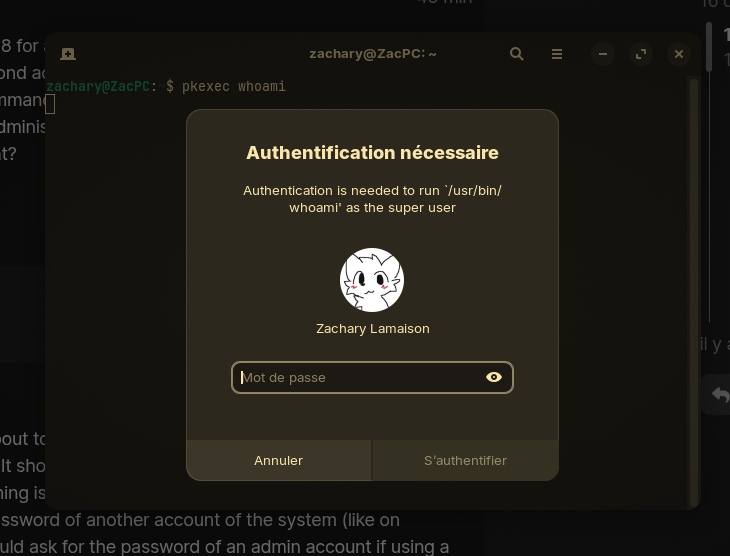The image size is (730, 556).
Task: Click the 'pkexec whoami' command line
Action: pos(233,86)
